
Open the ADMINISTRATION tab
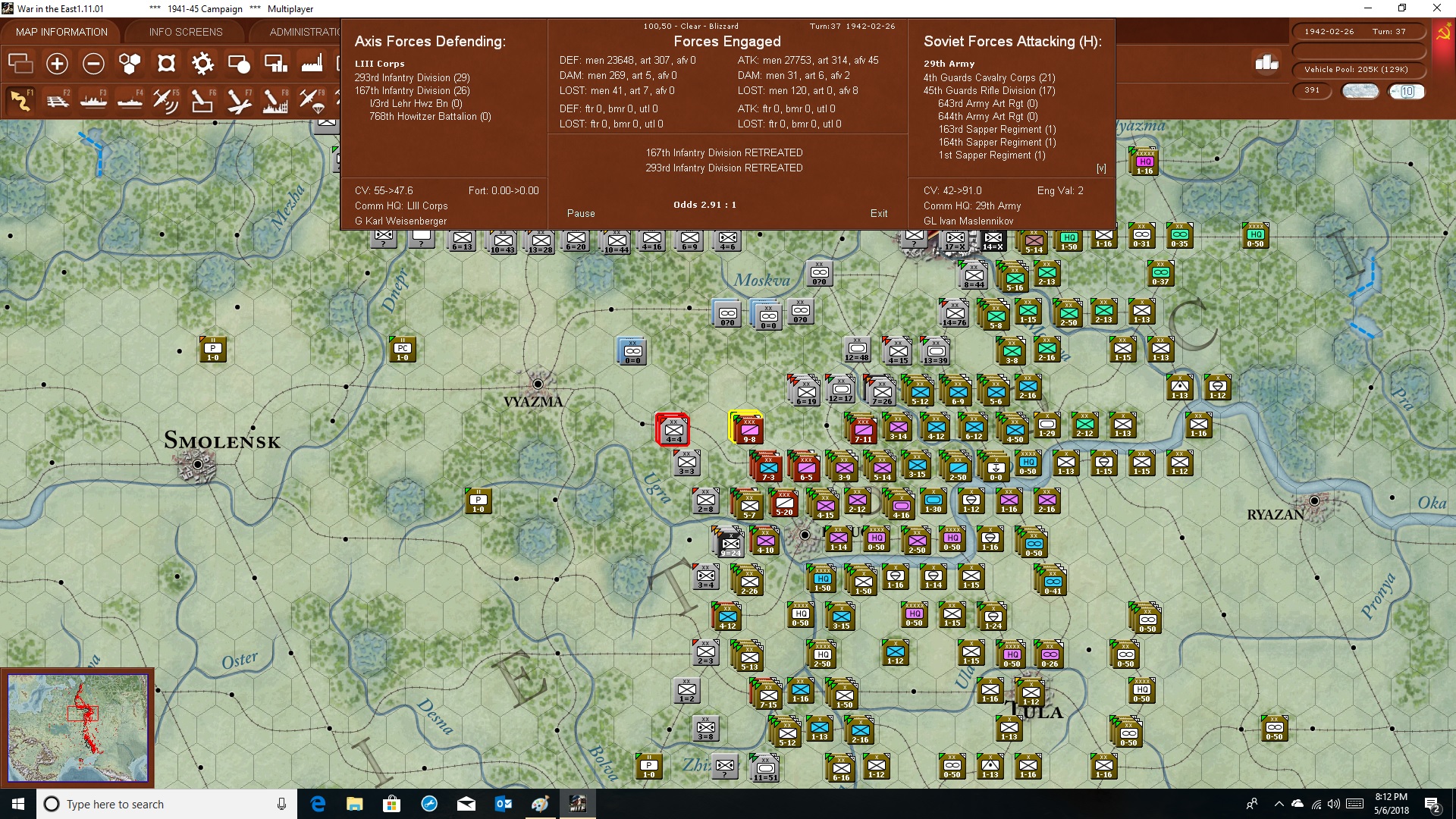pyautogui.click(x=305, y=32)
